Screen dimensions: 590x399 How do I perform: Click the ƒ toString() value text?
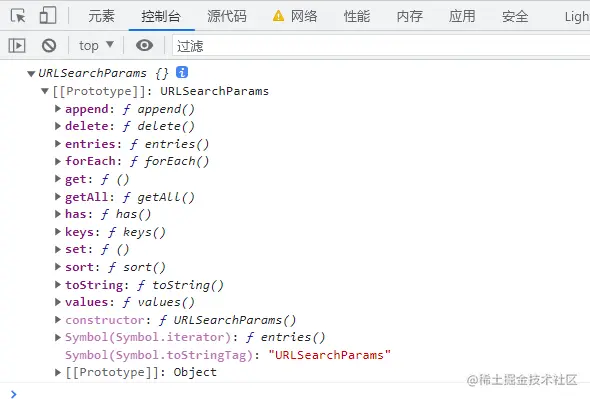coord(180,285)
